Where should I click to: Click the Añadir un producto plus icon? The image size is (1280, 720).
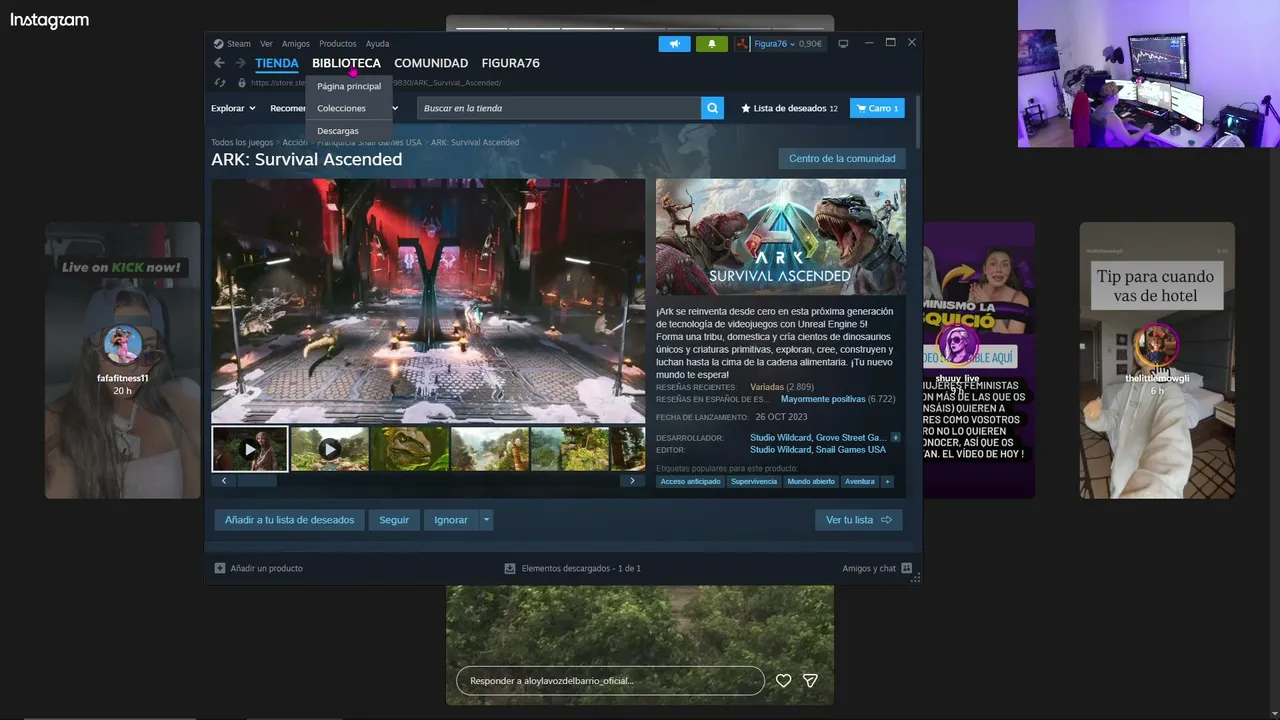[x=220, y=568]
